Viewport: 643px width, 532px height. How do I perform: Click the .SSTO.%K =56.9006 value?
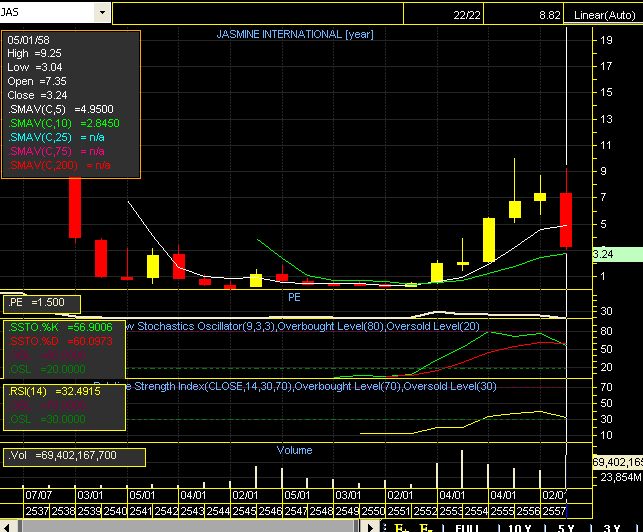[60, 327]
